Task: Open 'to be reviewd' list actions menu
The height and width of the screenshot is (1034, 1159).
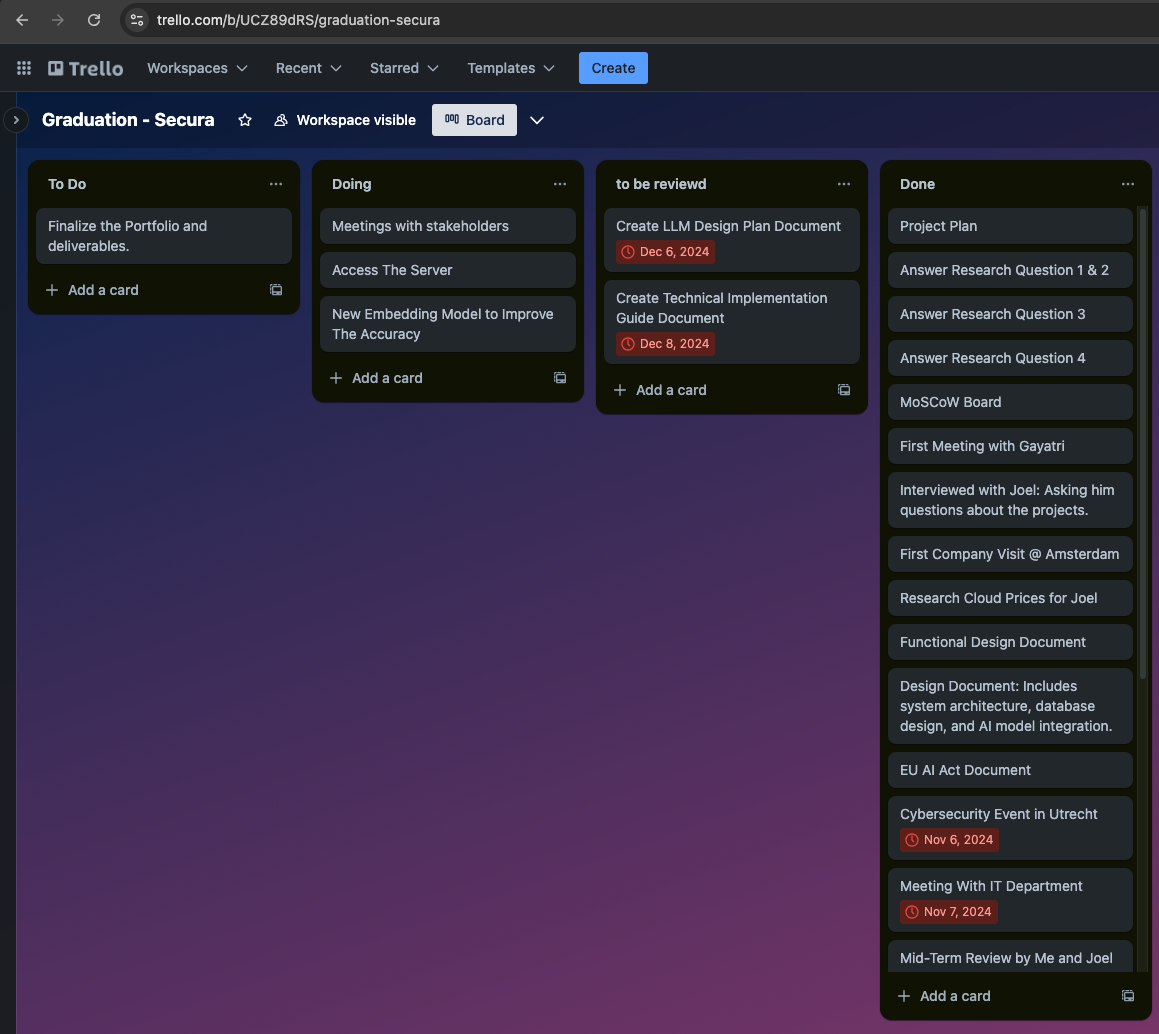Action: click(843, 184)
